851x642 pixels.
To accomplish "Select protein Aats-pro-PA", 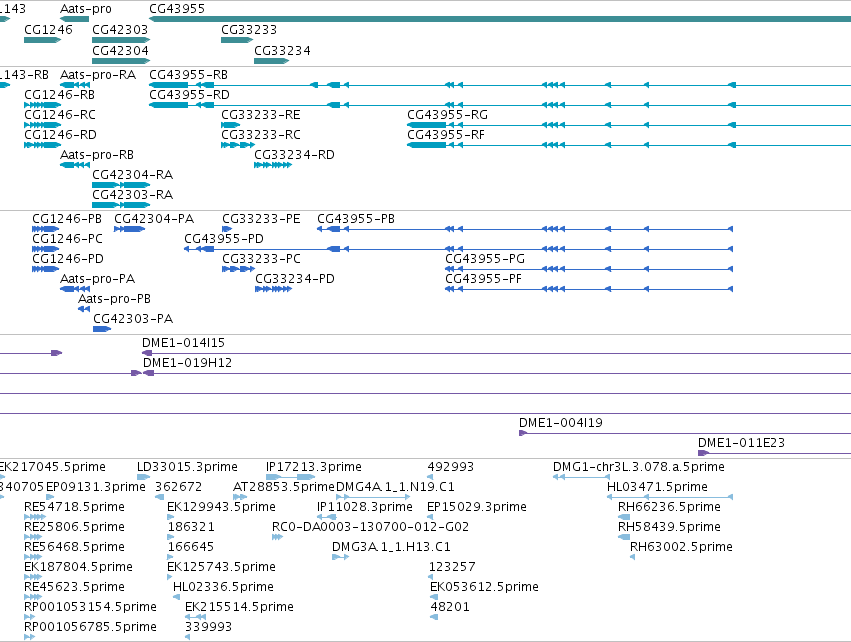I will 75,289.
